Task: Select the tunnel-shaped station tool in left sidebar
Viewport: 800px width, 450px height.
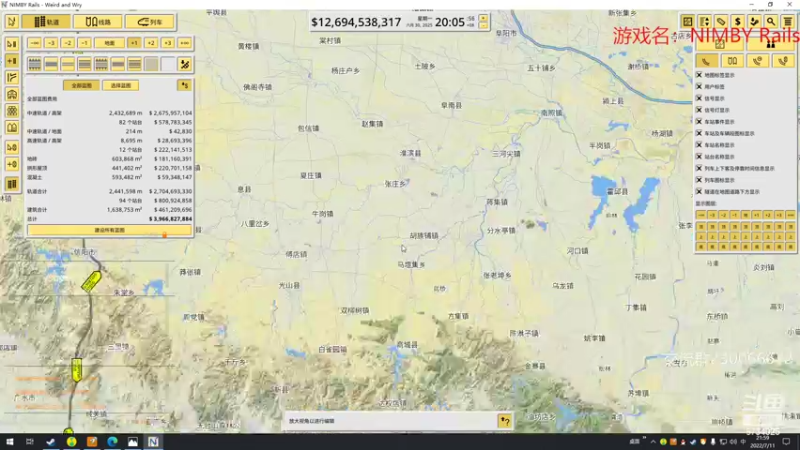Action: 12,94
